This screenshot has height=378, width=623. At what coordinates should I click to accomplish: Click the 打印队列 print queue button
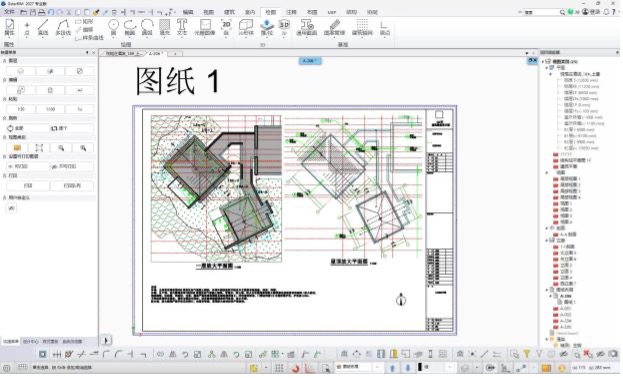tap(72, 186)
